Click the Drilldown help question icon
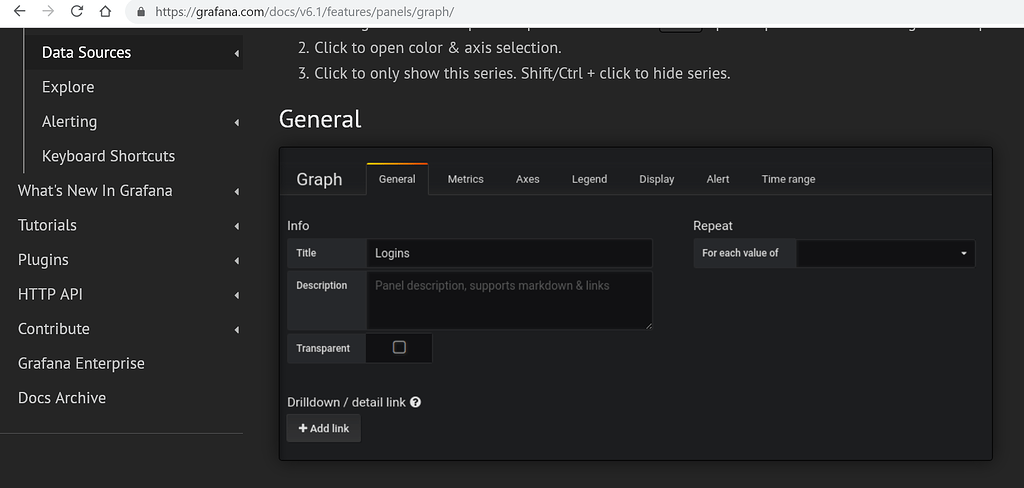 coord(415,402)
